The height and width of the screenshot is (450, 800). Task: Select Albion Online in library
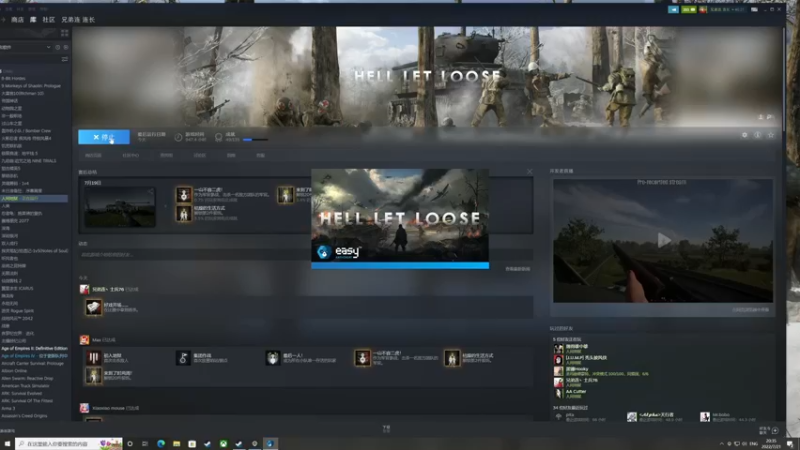(14, 371)
